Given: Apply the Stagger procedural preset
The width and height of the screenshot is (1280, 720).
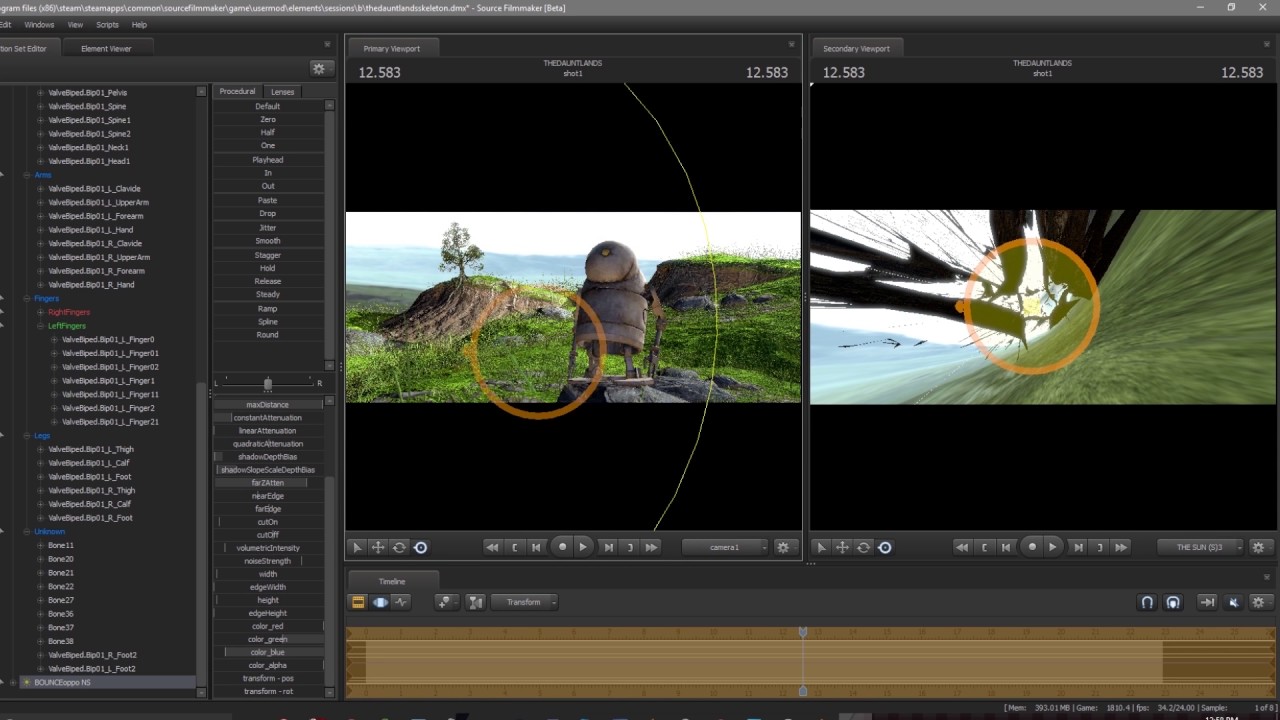Looking at the screenshot, I should [x=268, y=255].
